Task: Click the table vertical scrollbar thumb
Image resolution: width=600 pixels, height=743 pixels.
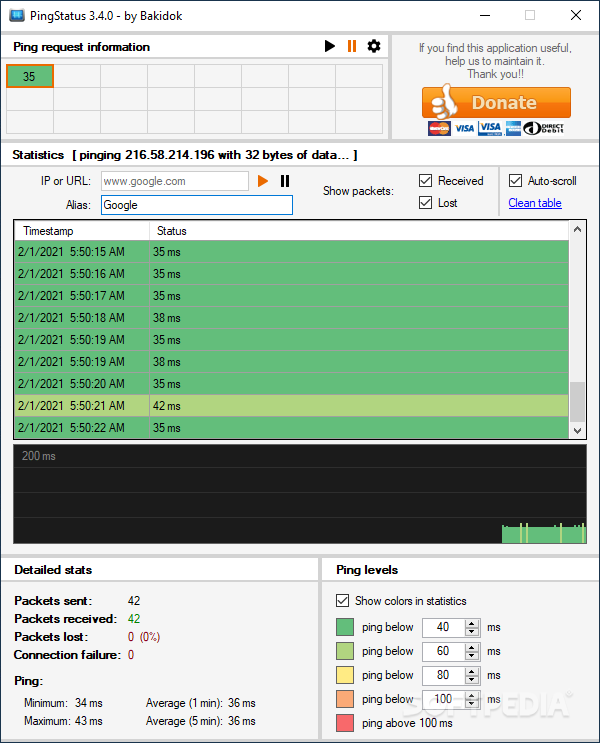Action: (x=577, y=402)
